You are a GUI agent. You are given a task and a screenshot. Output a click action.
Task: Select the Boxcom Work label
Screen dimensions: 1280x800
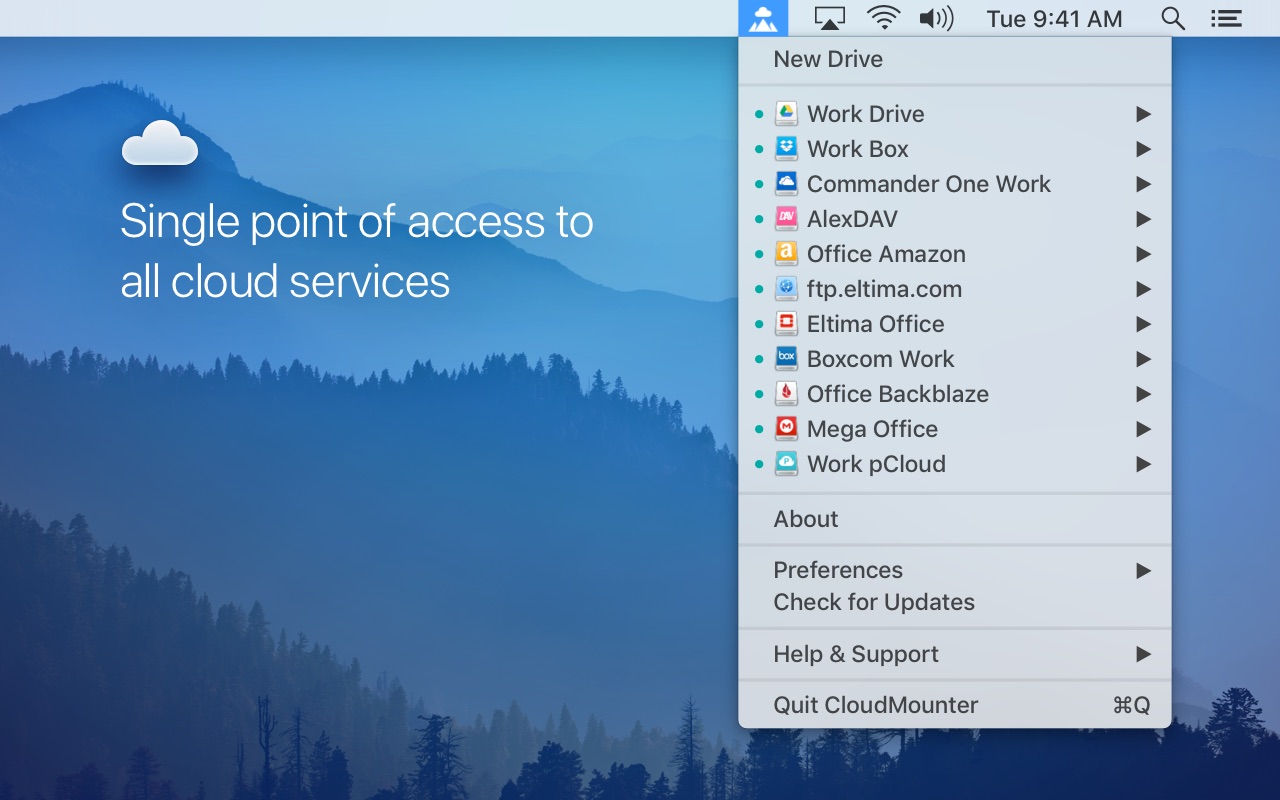click(881, 359)
